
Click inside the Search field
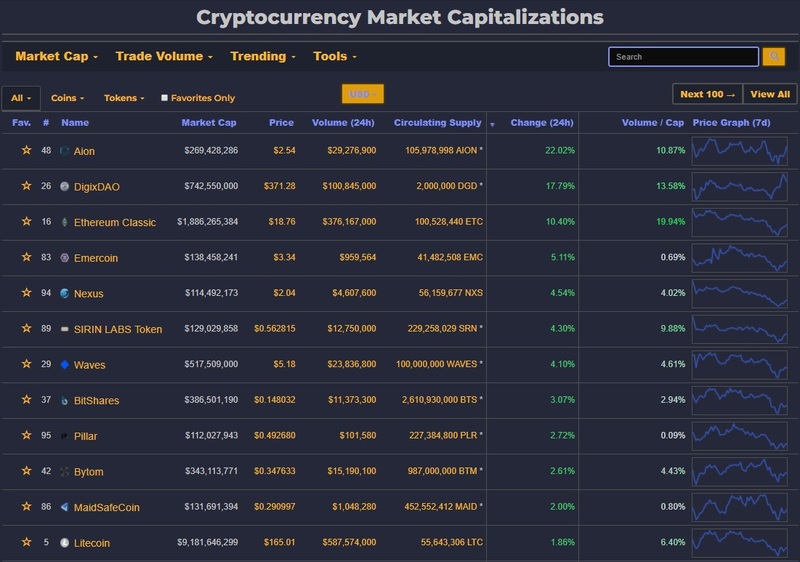[x=683, y=57]
